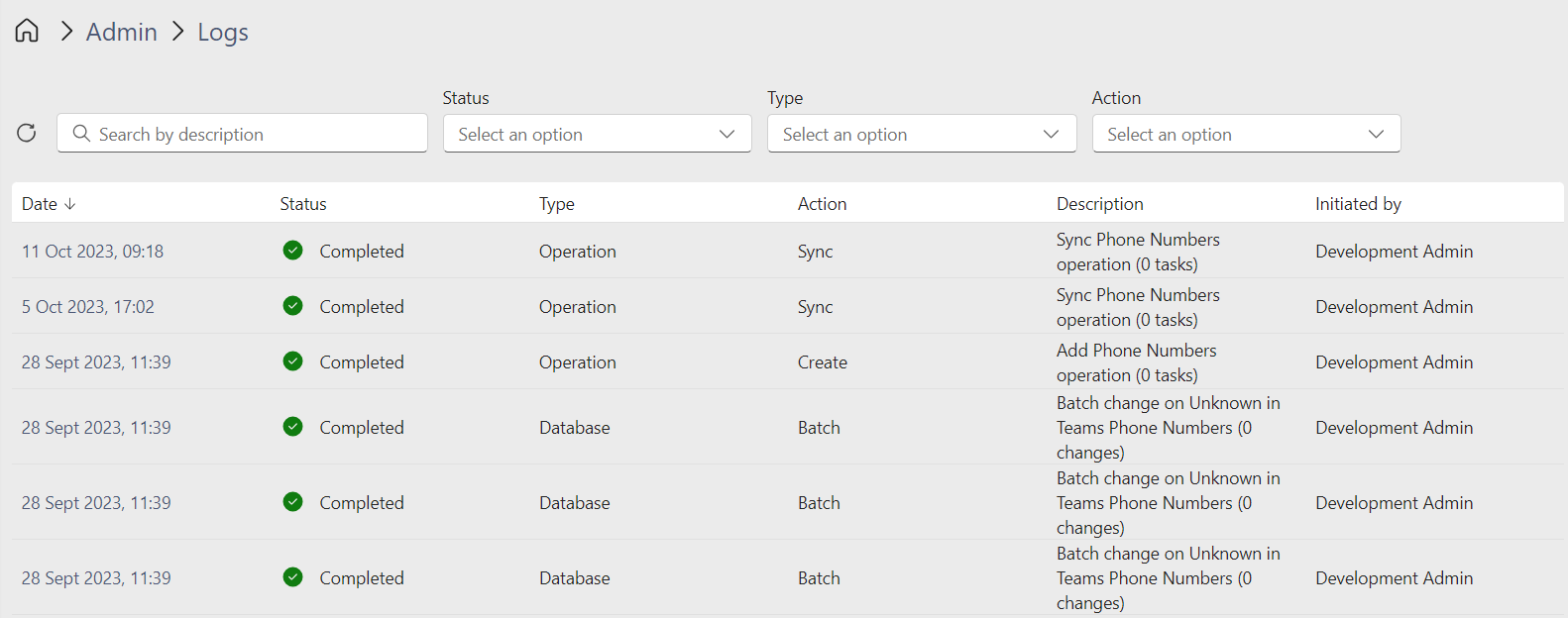Click the refresh logs icon
This screenshot has width=1568, height=618.
(27, 133)
